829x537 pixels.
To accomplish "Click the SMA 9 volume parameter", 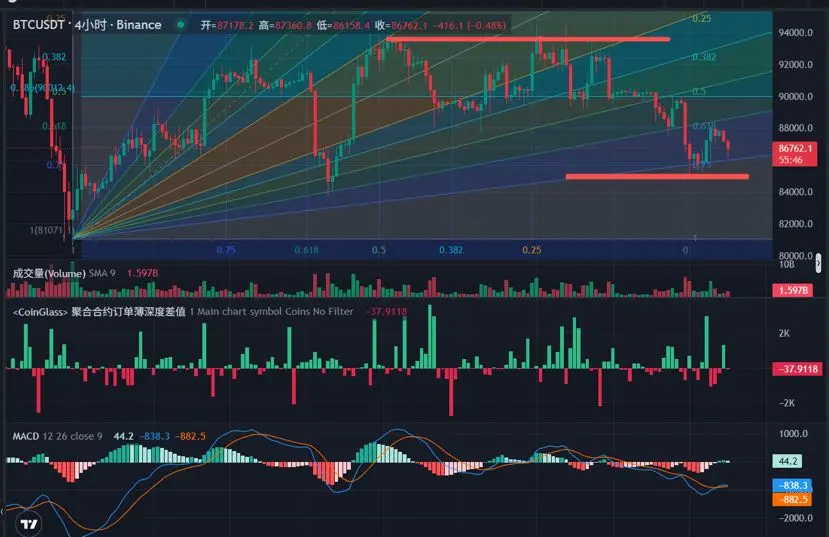I will pos(102,273).
